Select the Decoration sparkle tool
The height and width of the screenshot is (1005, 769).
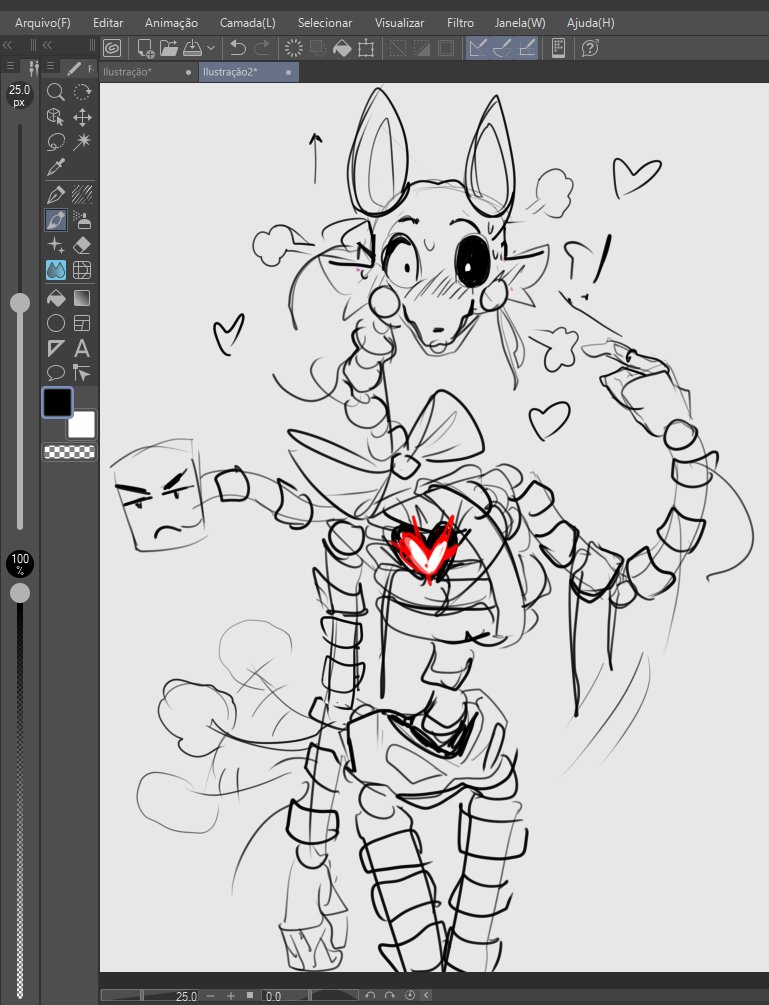(x=56, y=245)
